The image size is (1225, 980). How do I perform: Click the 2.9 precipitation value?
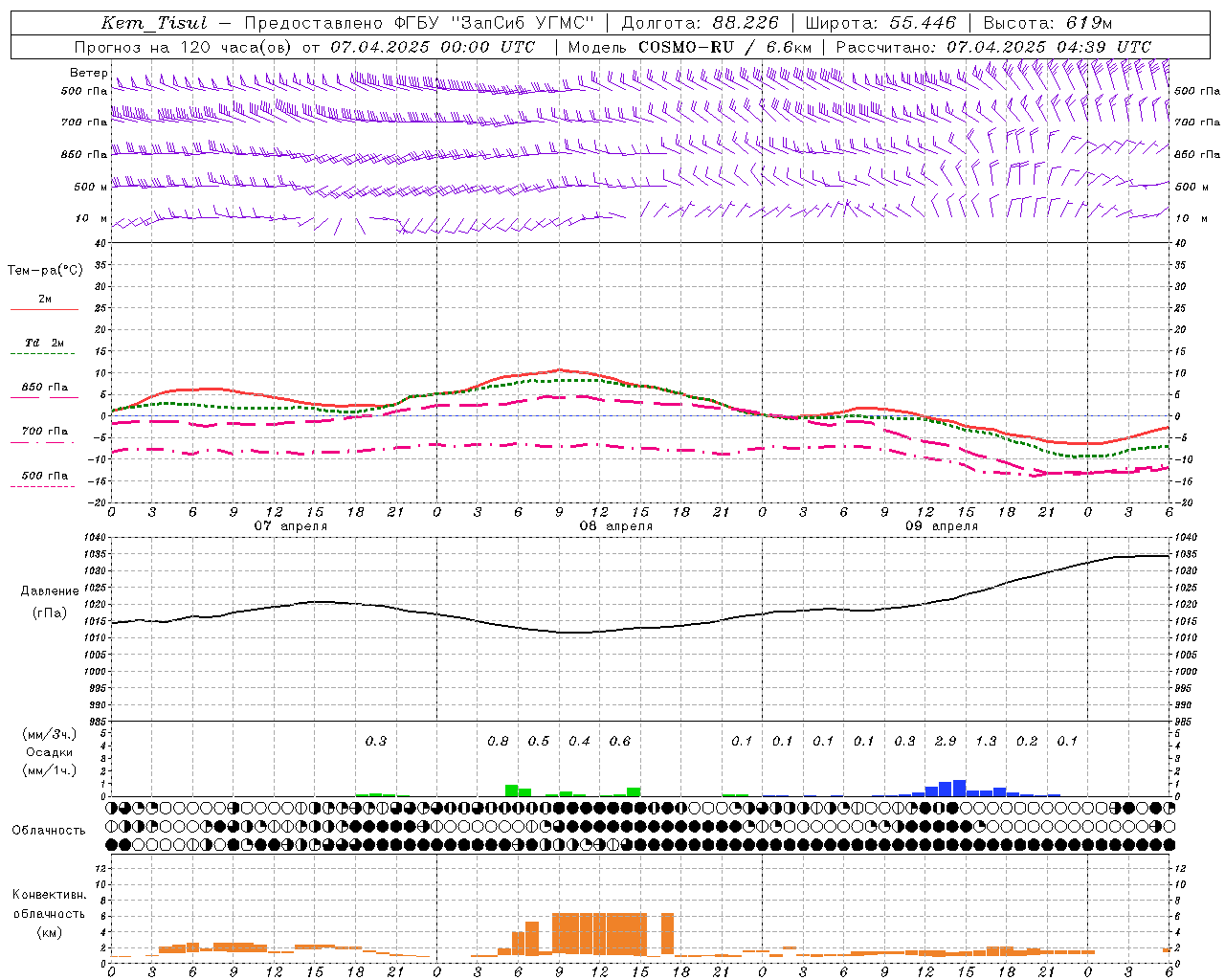pos(946,741)
